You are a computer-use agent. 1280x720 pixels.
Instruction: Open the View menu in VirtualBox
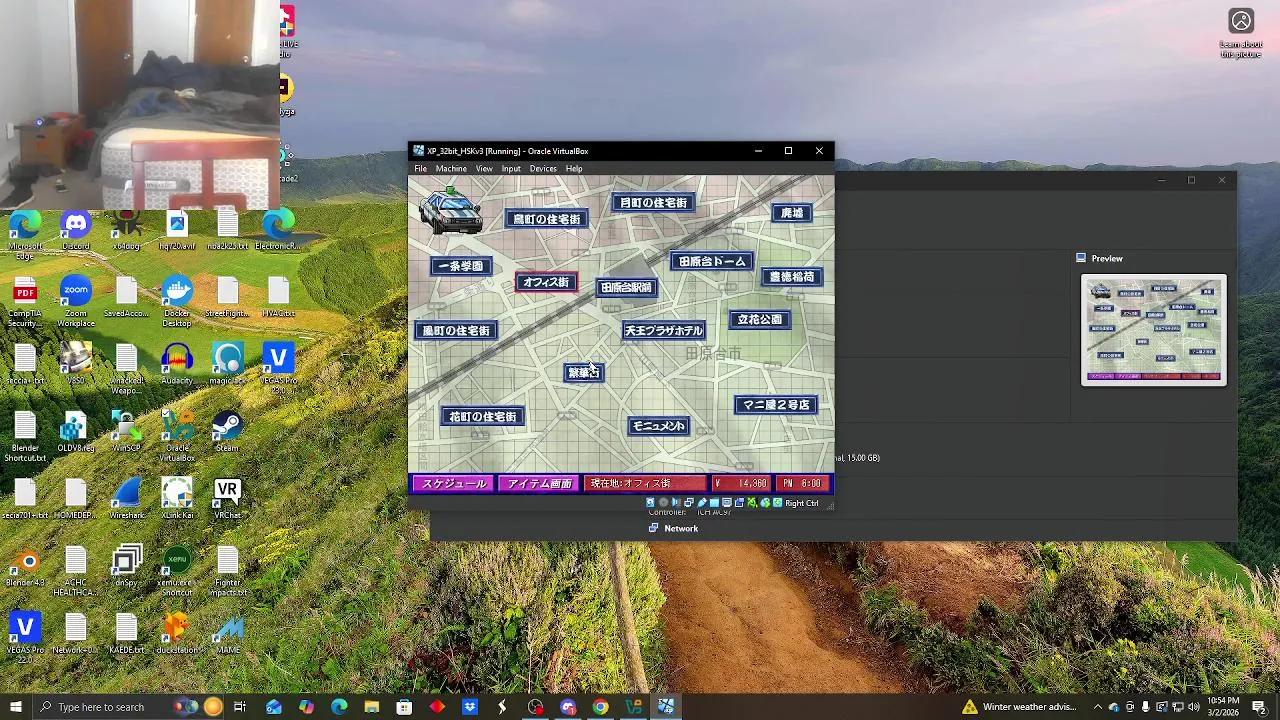(x=484, y=168)
